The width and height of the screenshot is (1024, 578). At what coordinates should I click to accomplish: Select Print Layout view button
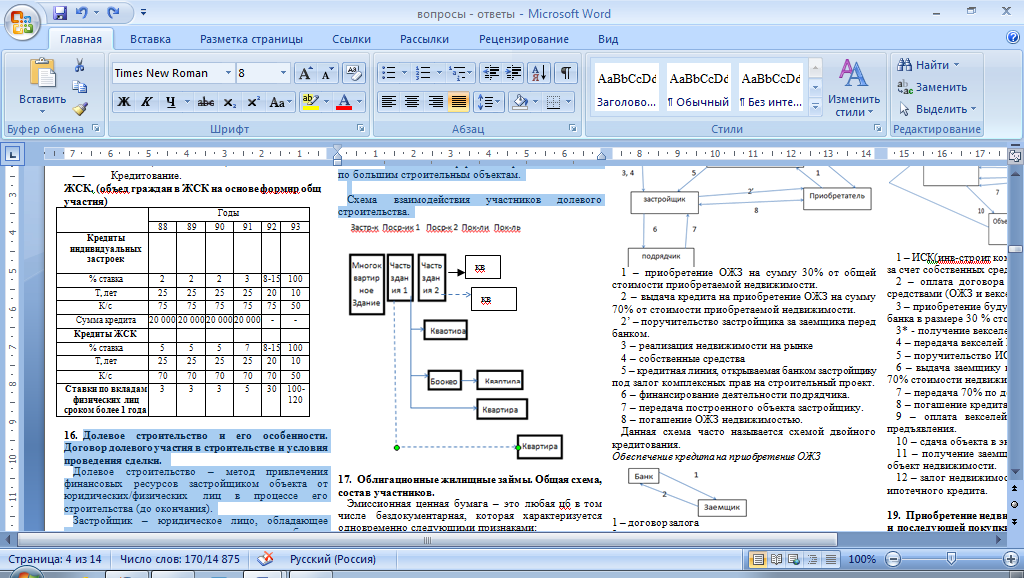pyautogui.click(x=758, y=559)
